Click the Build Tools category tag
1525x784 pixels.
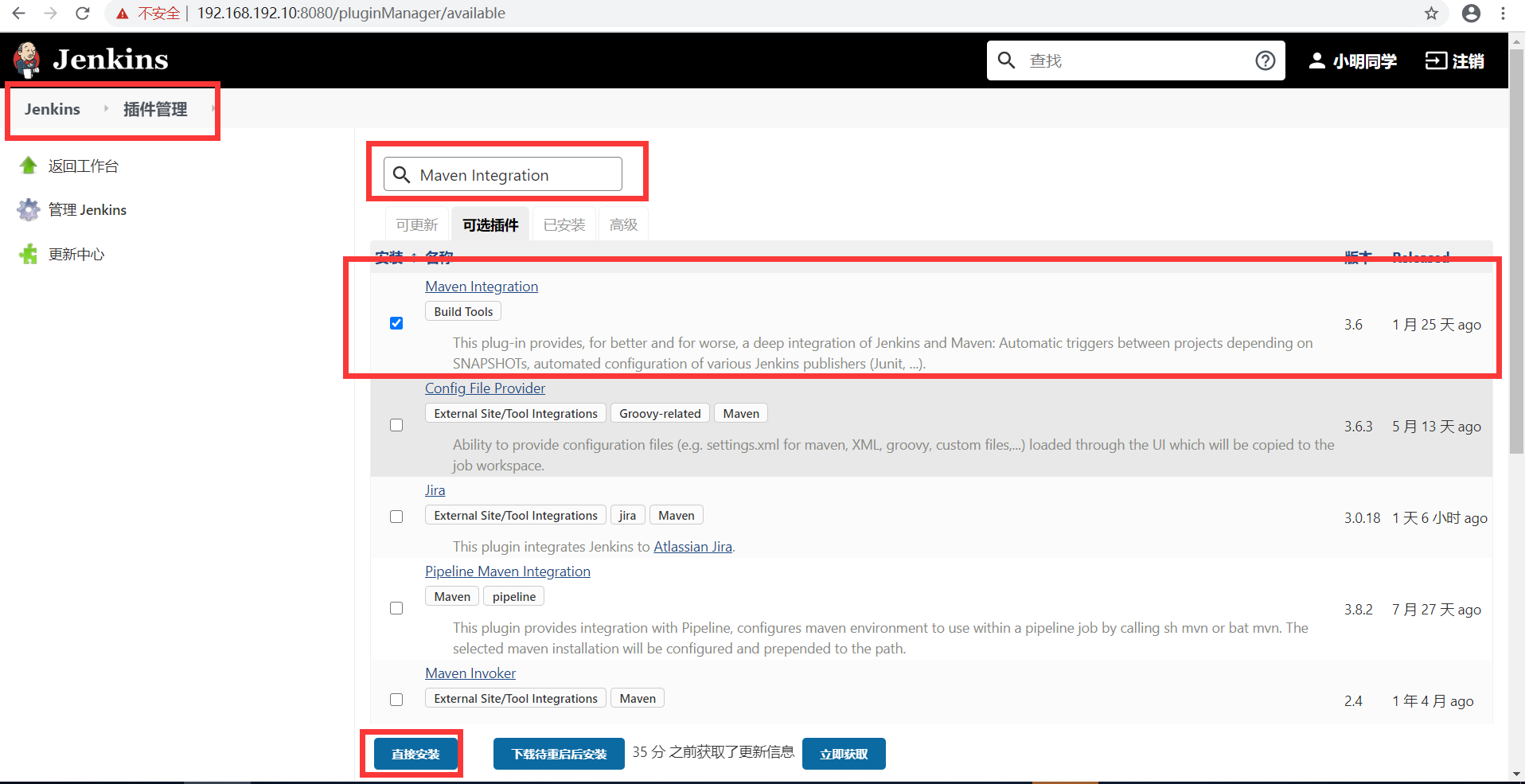point(463,311)
